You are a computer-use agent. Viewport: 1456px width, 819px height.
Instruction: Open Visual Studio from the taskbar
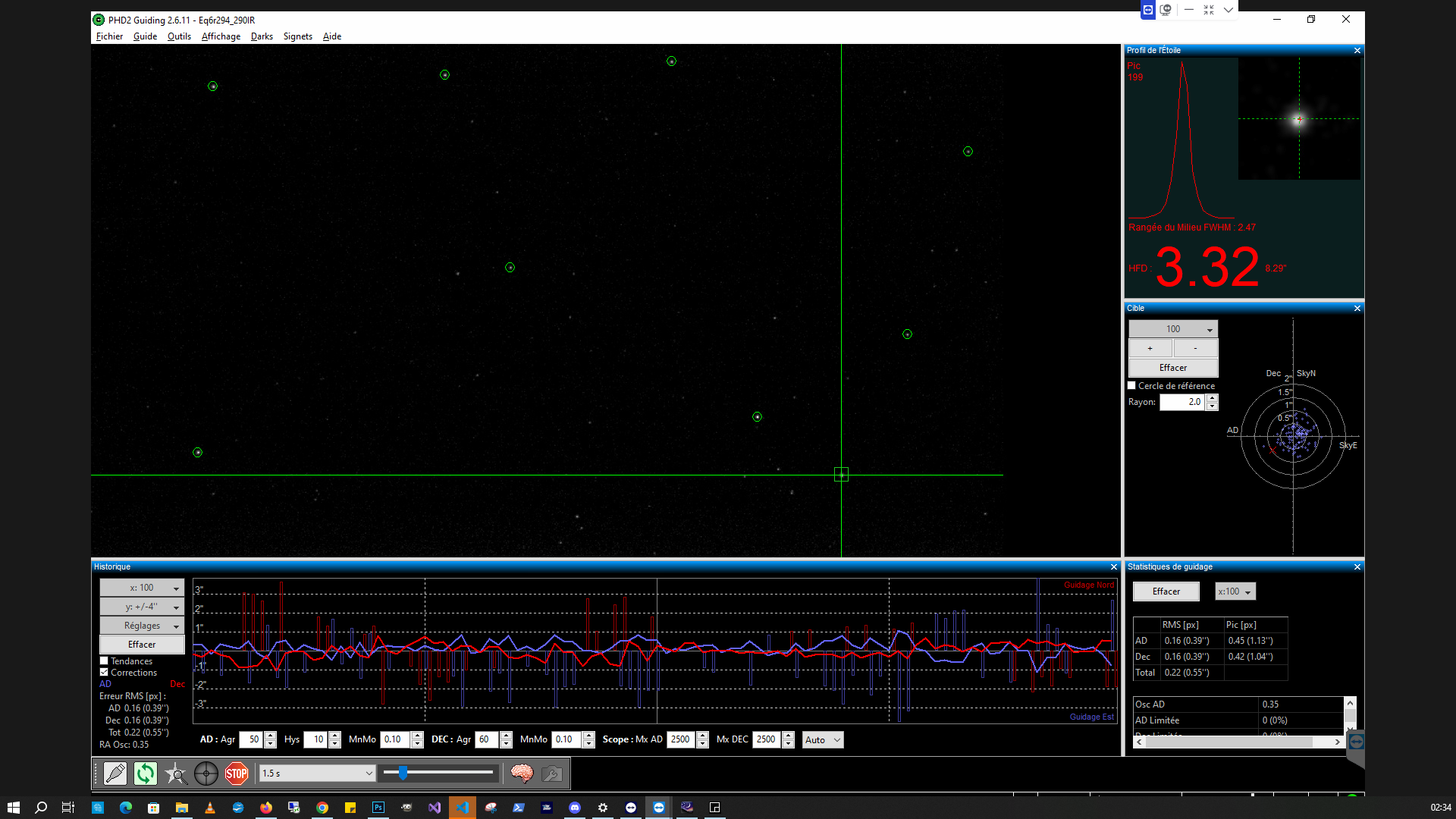pos(435,808)
